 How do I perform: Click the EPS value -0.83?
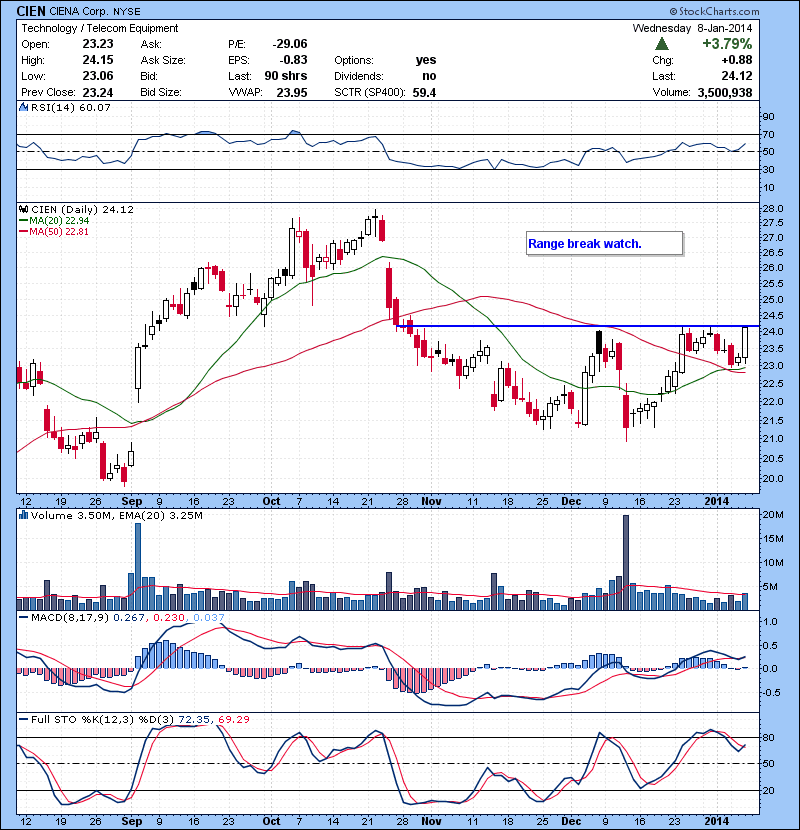tap(293, 60)
